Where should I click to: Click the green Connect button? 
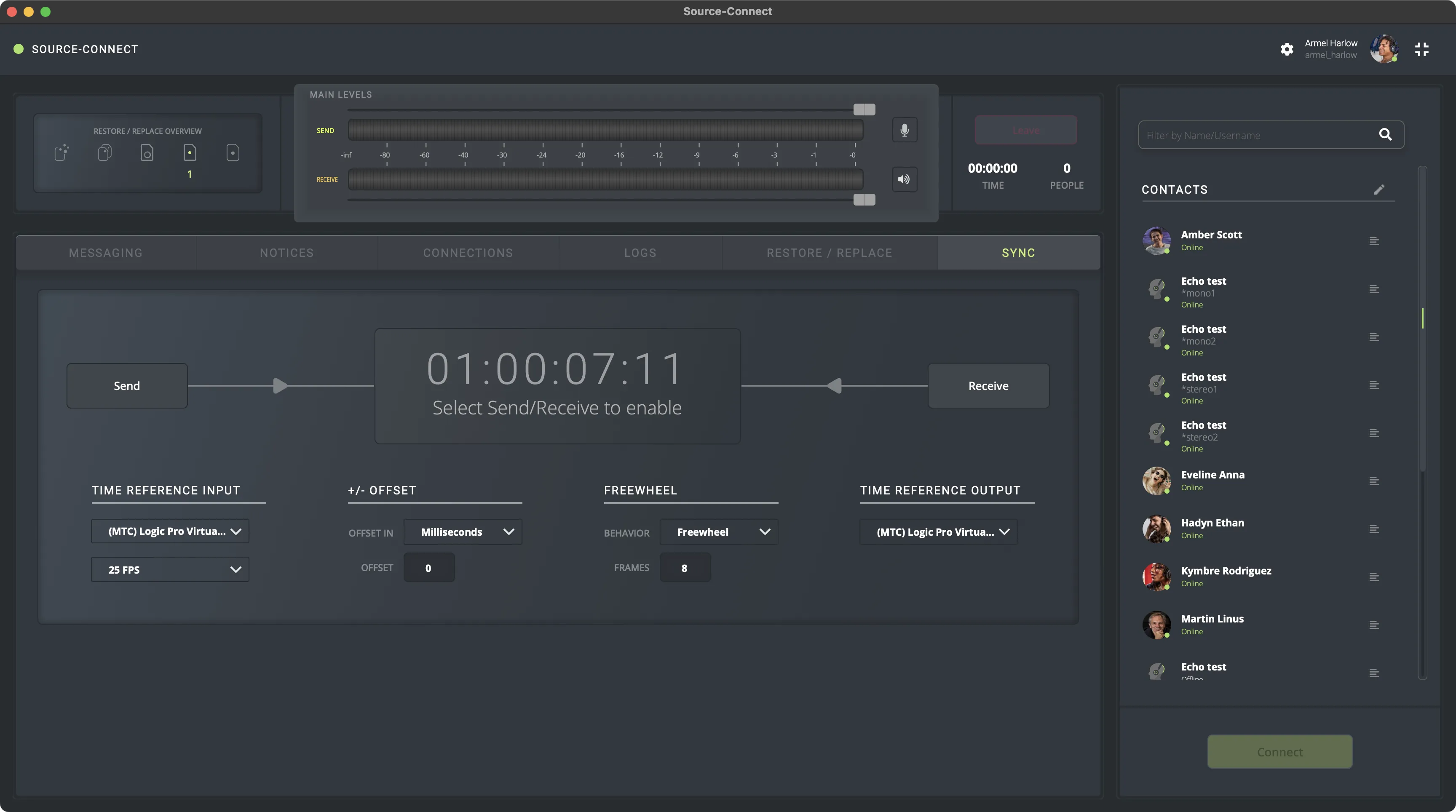tap(1279, 751)
